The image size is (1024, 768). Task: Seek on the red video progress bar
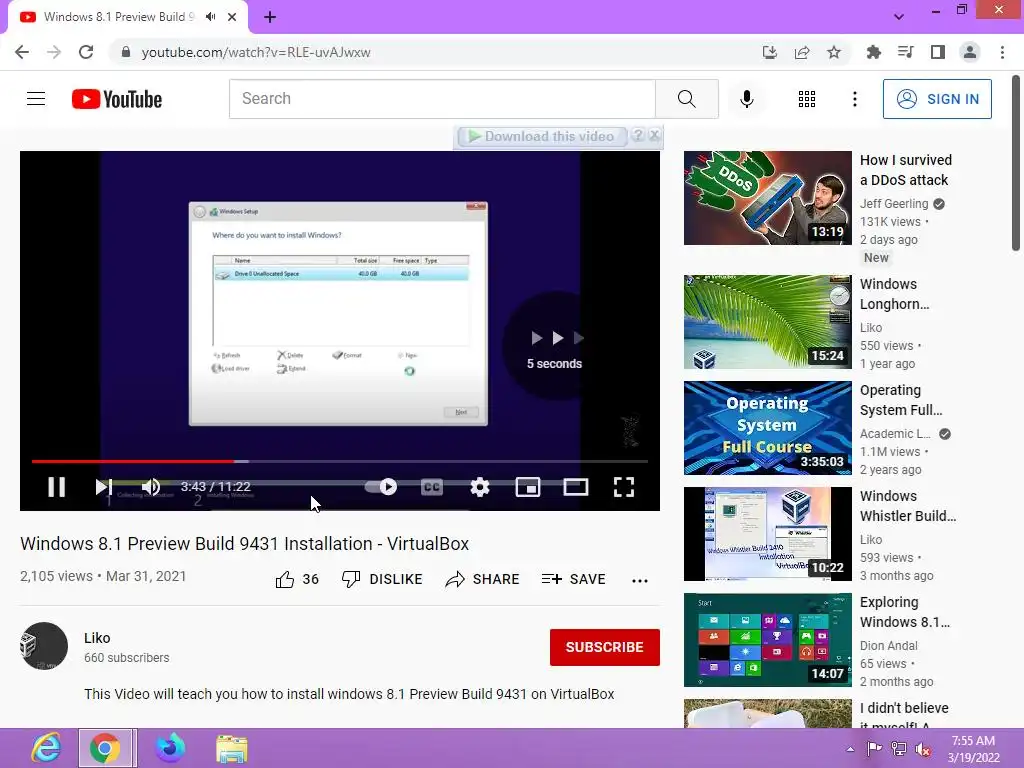(x=340, y=461)
